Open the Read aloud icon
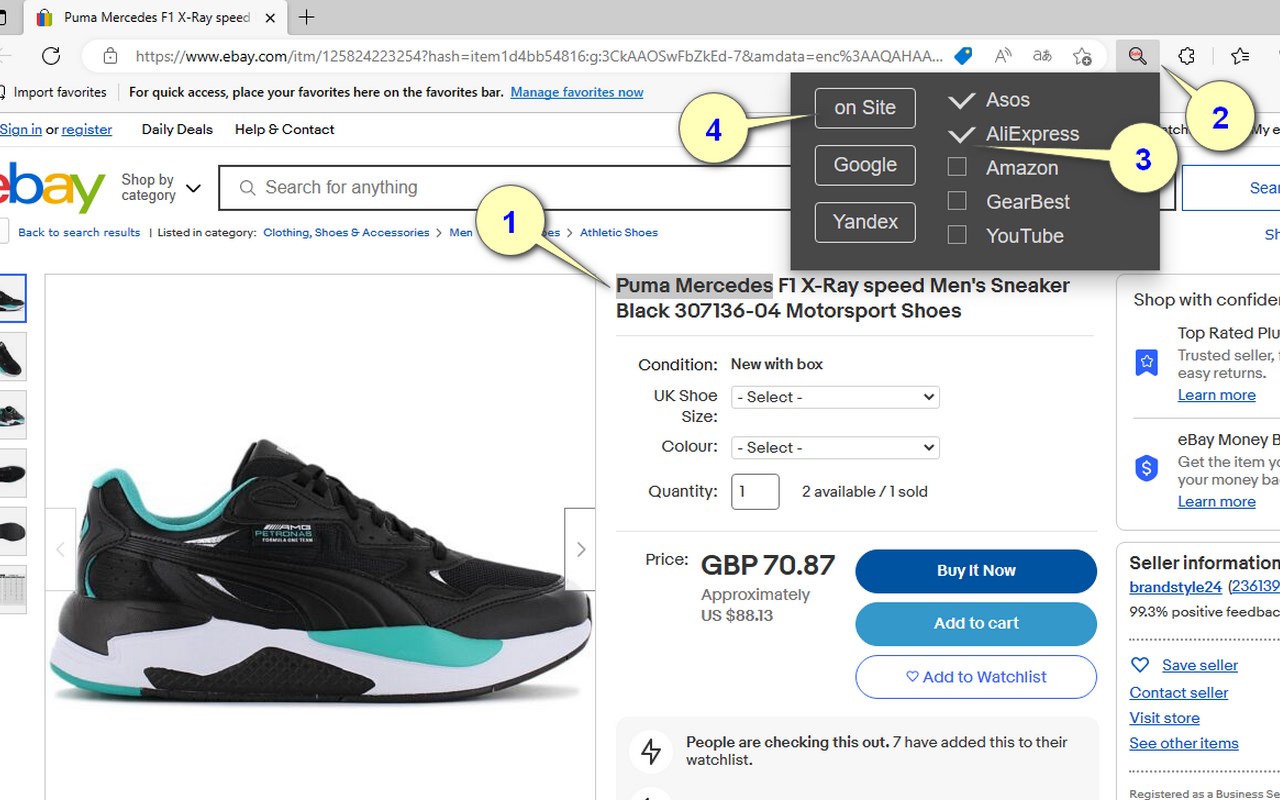The image size is (1280, 800). 1003,56
